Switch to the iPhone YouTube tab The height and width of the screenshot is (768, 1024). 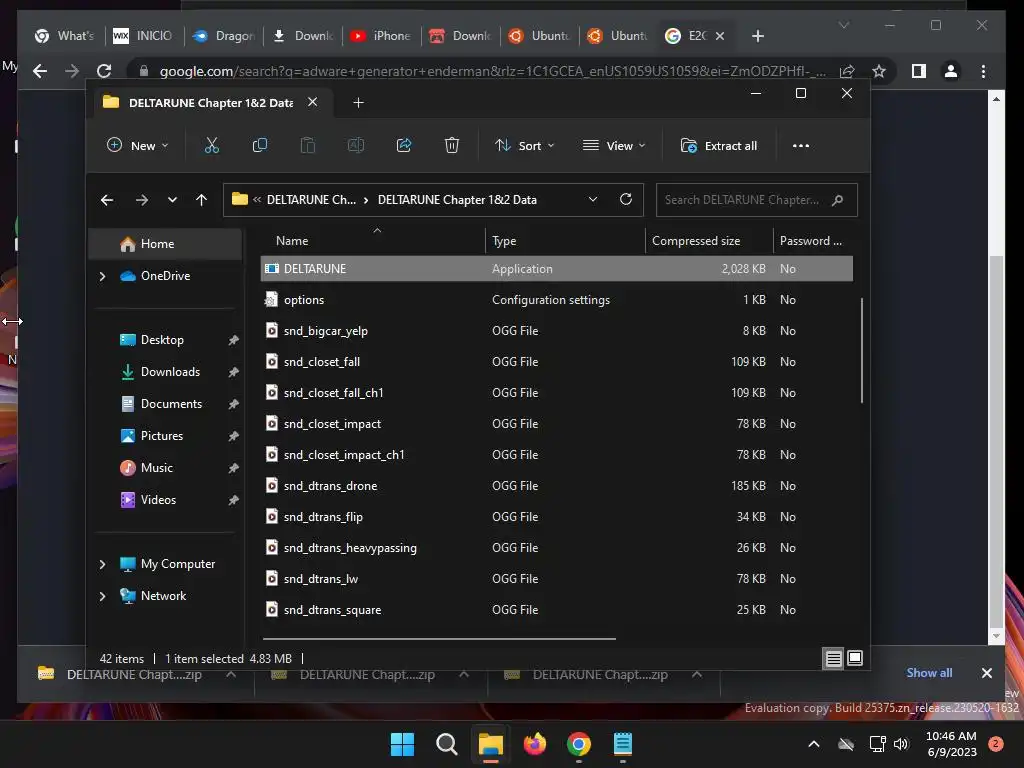click(x=381, y=36)
